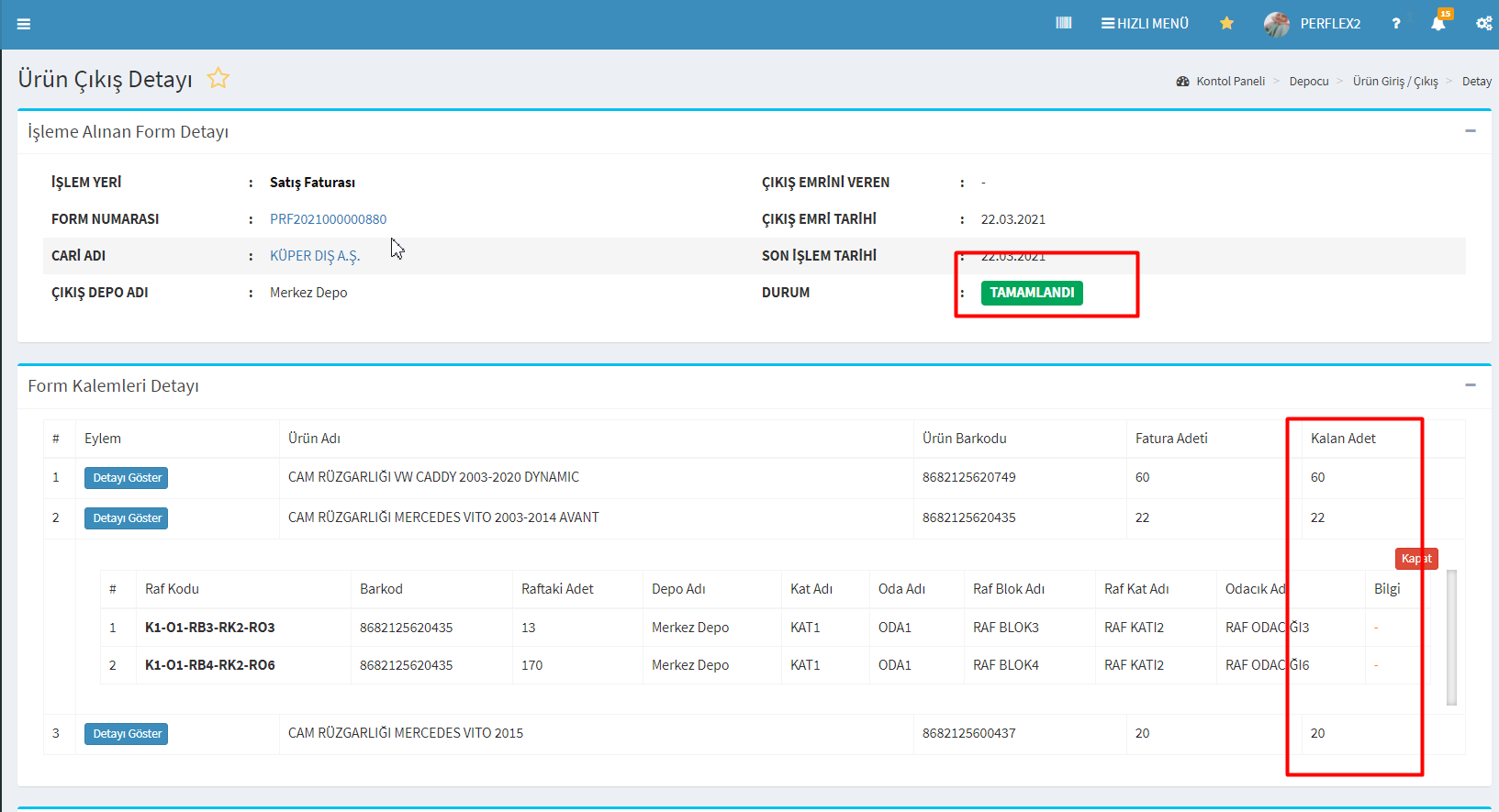Click the shelf detail table scrollbar
This screenshot has width=1499, height=812.
point(1451,638)
